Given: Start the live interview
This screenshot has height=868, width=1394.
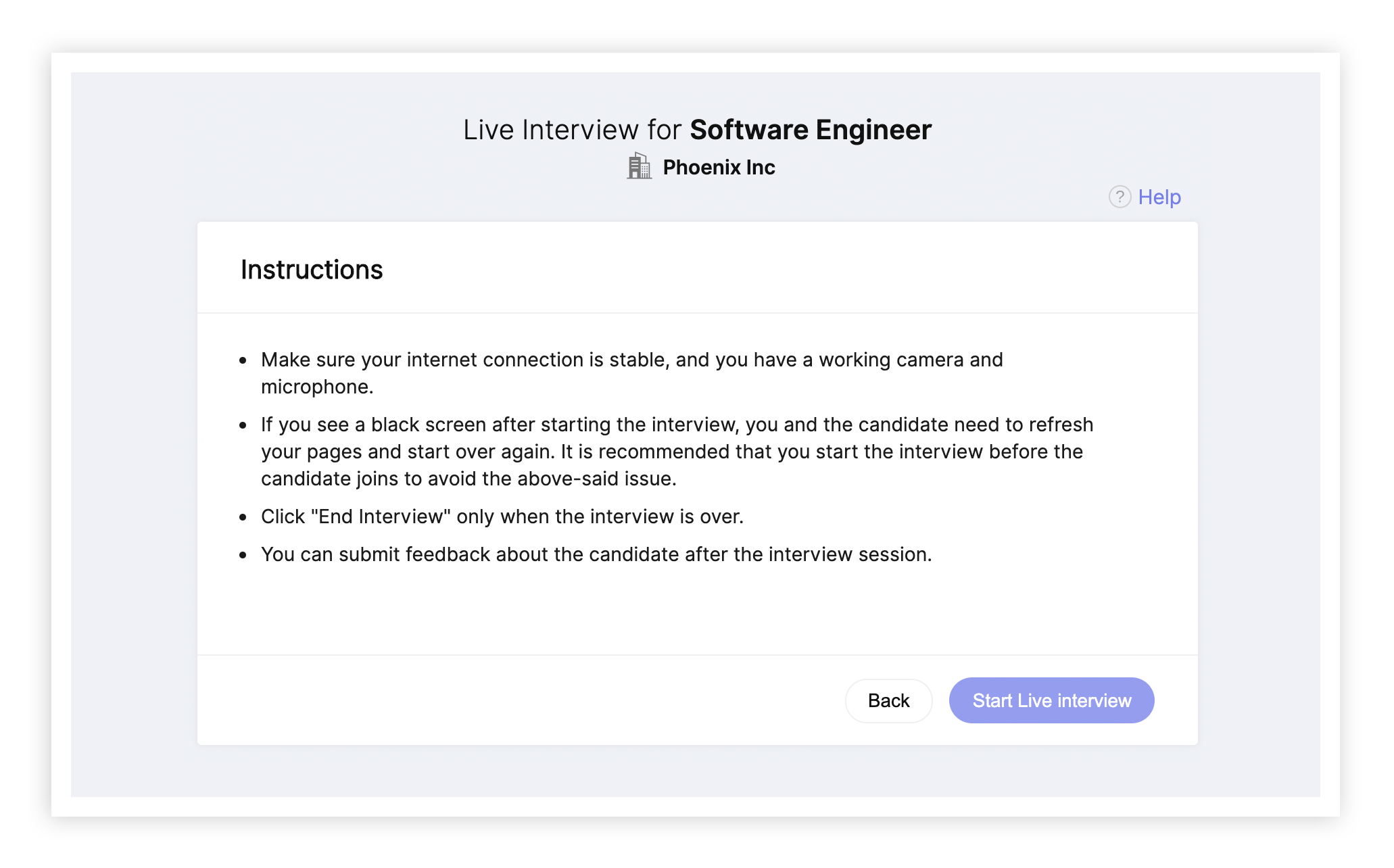Looking at the screenshot, I should [x=1051, y=700].
